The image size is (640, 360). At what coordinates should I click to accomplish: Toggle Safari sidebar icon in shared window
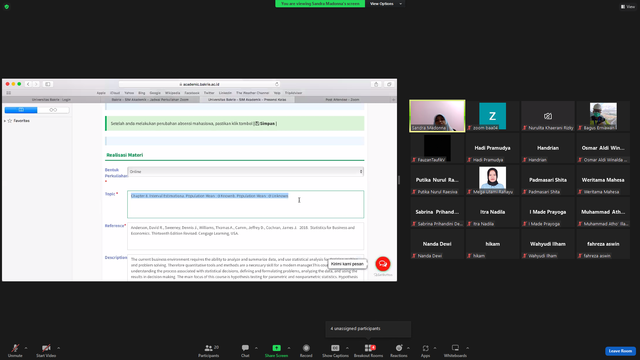[x=48, y=84]
